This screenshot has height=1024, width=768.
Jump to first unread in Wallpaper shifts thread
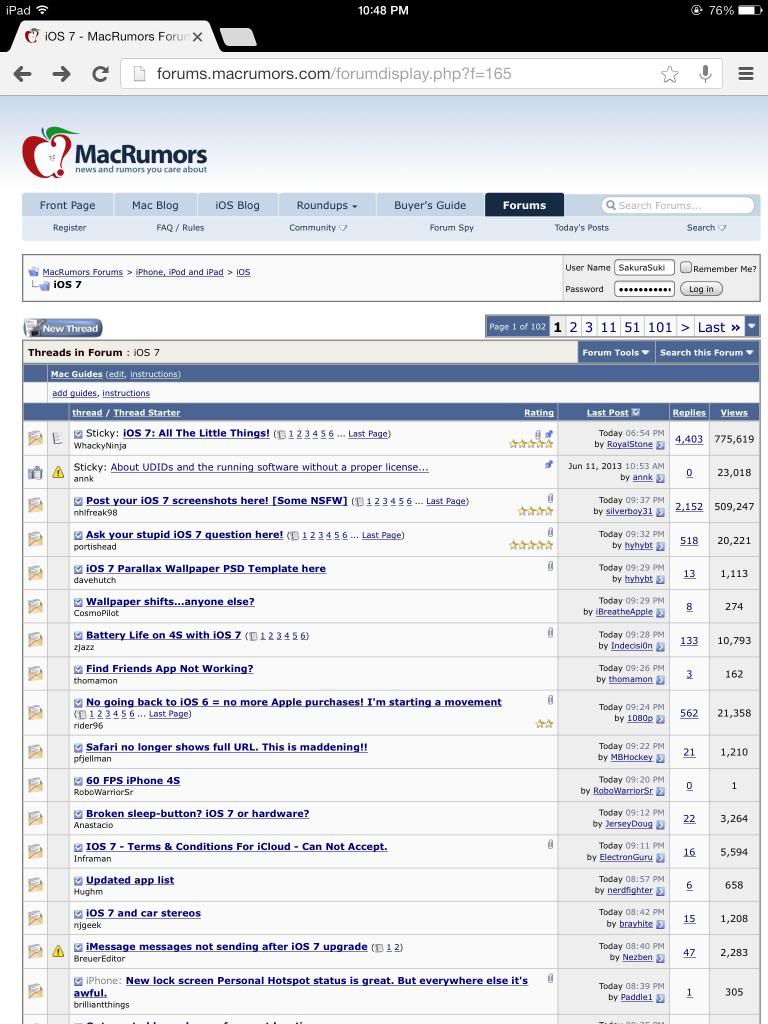click(x=78, y=602)
